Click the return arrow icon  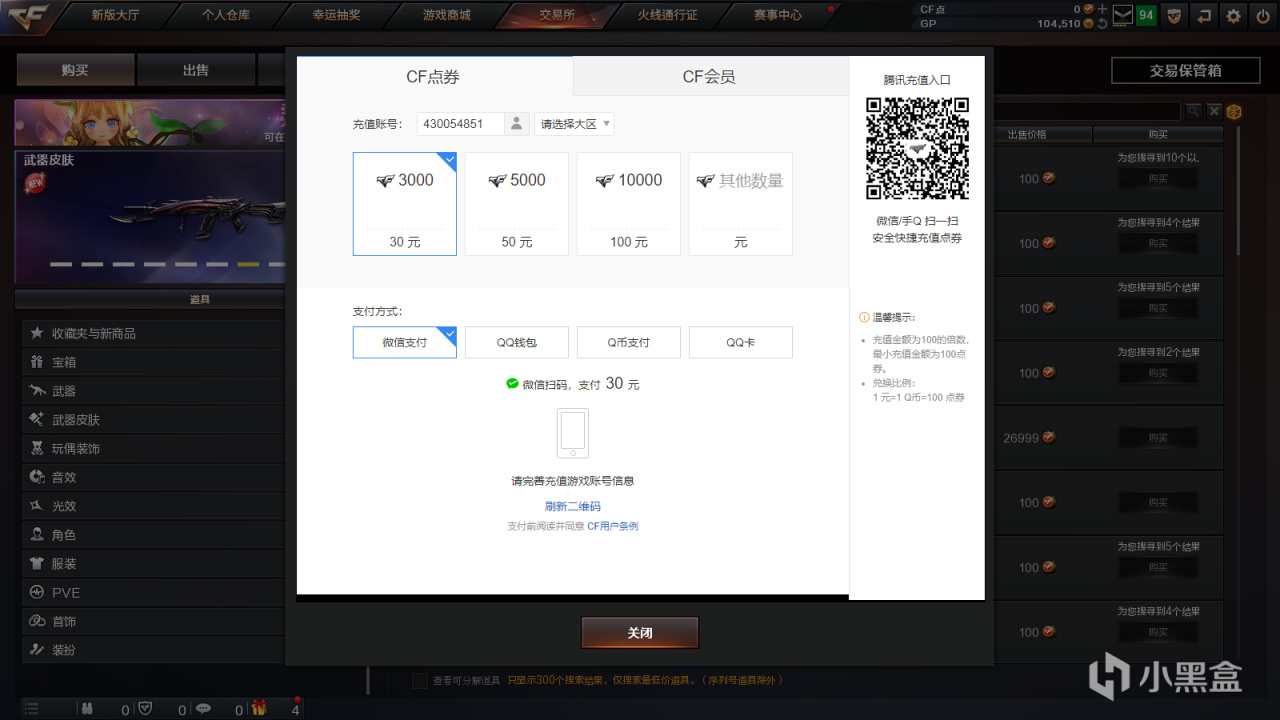[x=1204, y=15]
